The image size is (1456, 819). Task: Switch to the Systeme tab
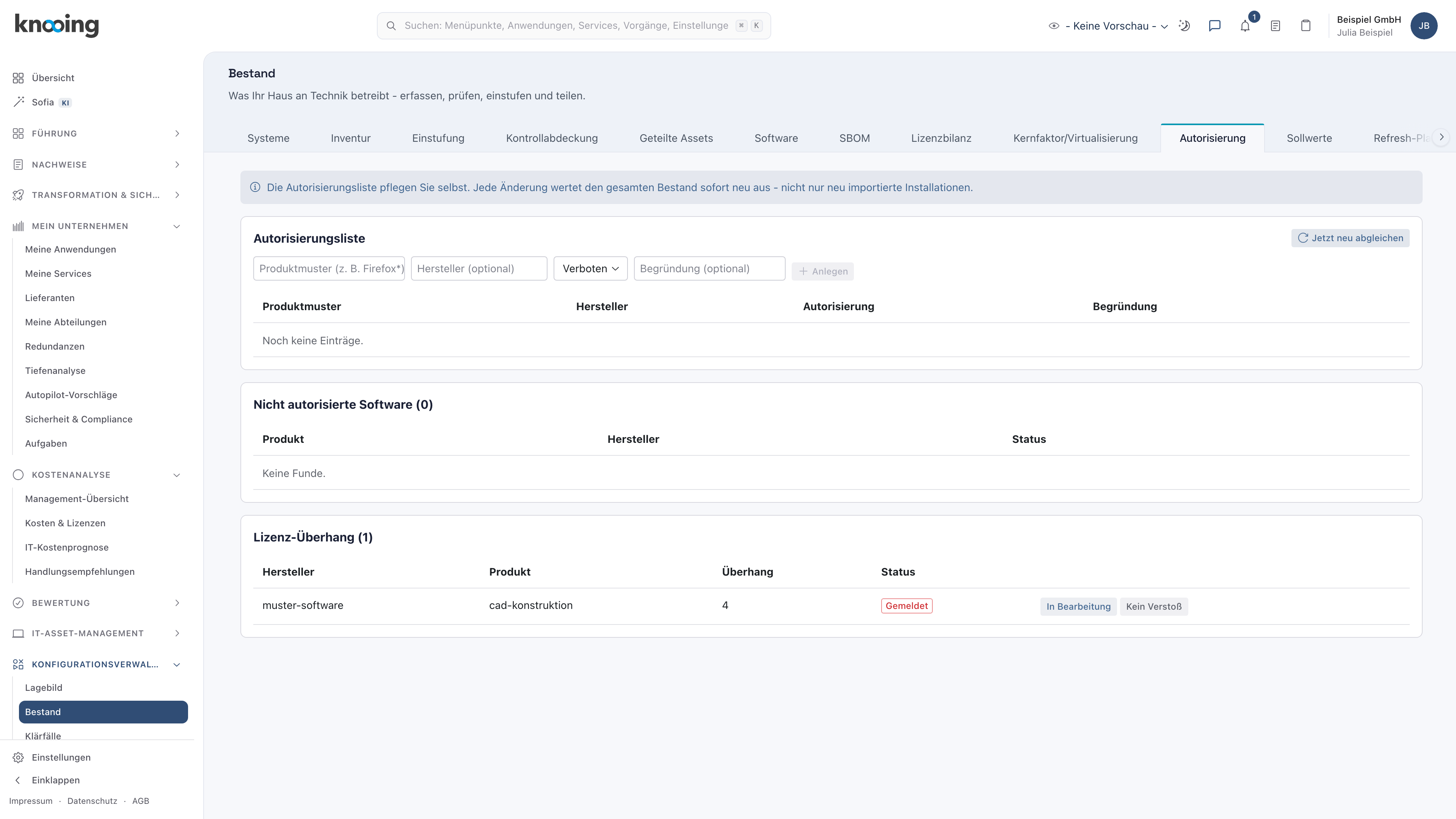[268, 138]
